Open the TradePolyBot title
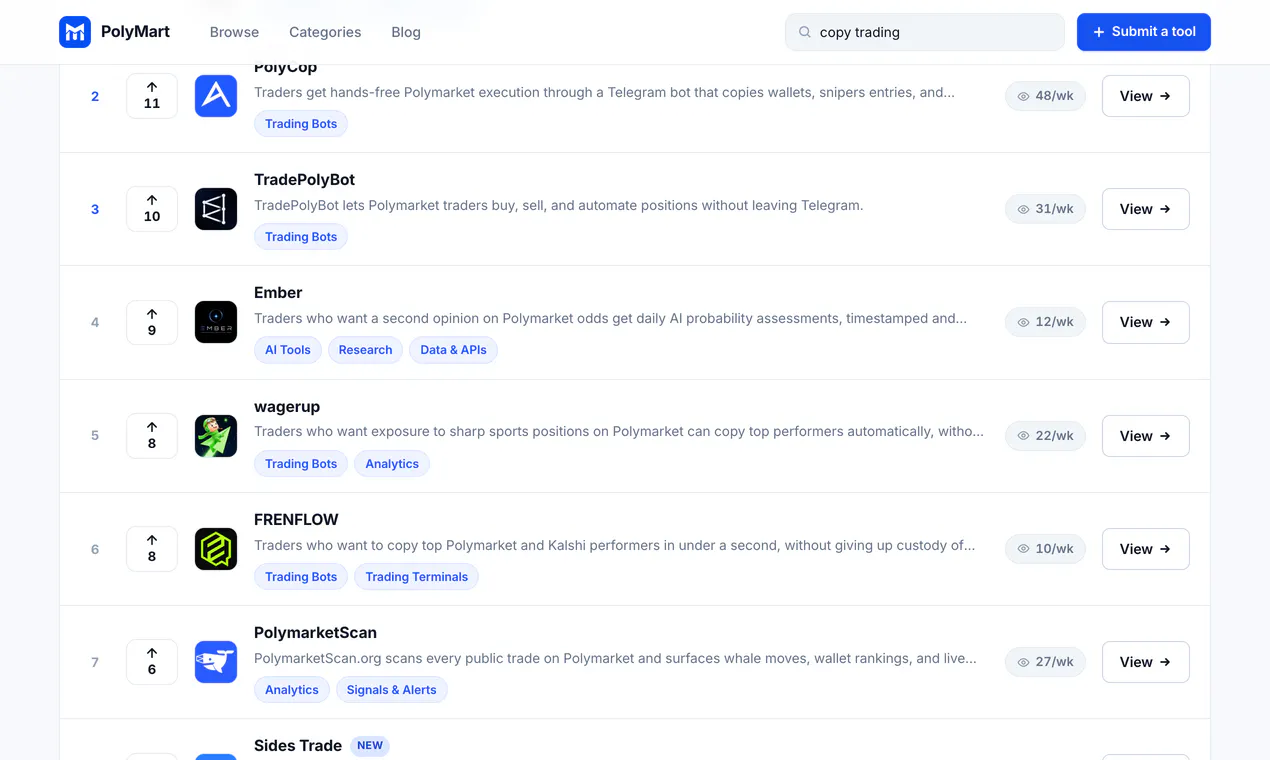This screenshot has height=760, width=1270. [x=304, y=180]
